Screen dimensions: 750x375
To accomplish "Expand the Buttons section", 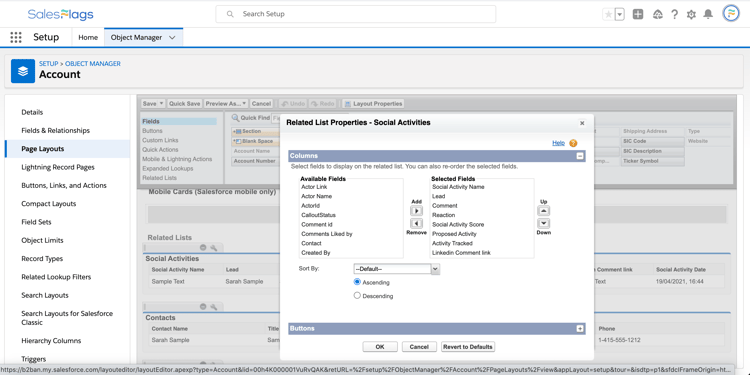I will (x=580, y=329).
